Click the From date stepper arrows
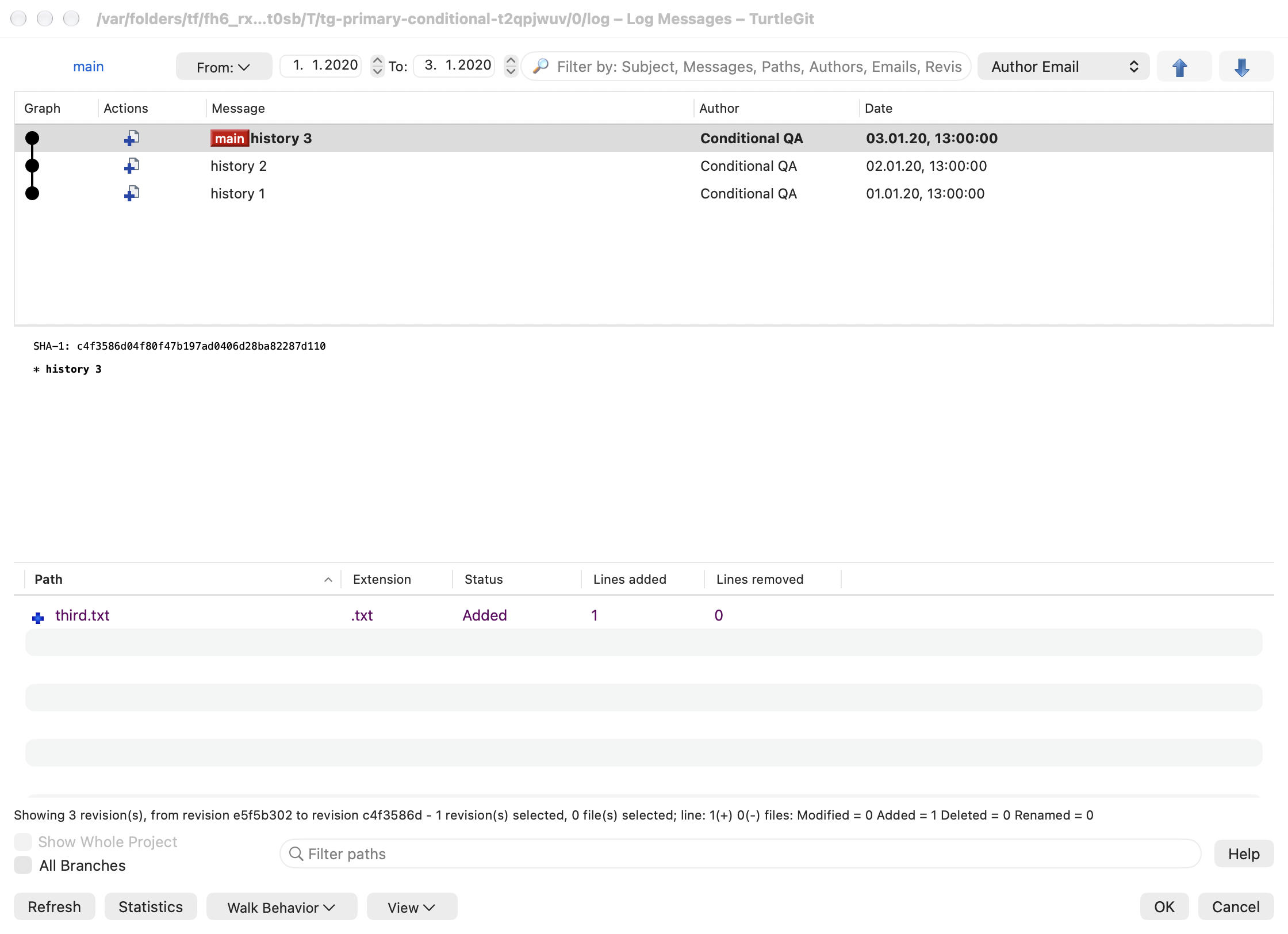This screenshot has height=934, width=1288. pos(377,66)
